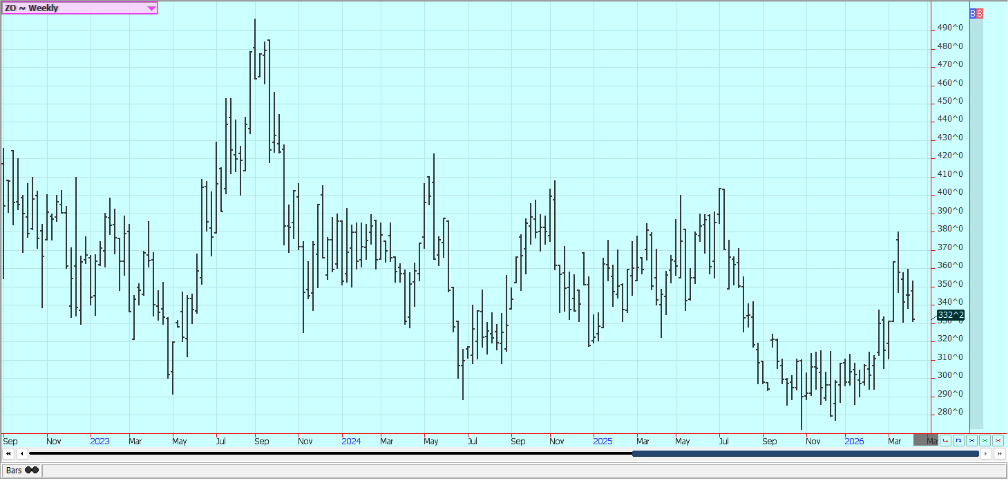1008x480 pixels.
Task: Jump to the earliest chart data
Action: (x=8, y=454)
